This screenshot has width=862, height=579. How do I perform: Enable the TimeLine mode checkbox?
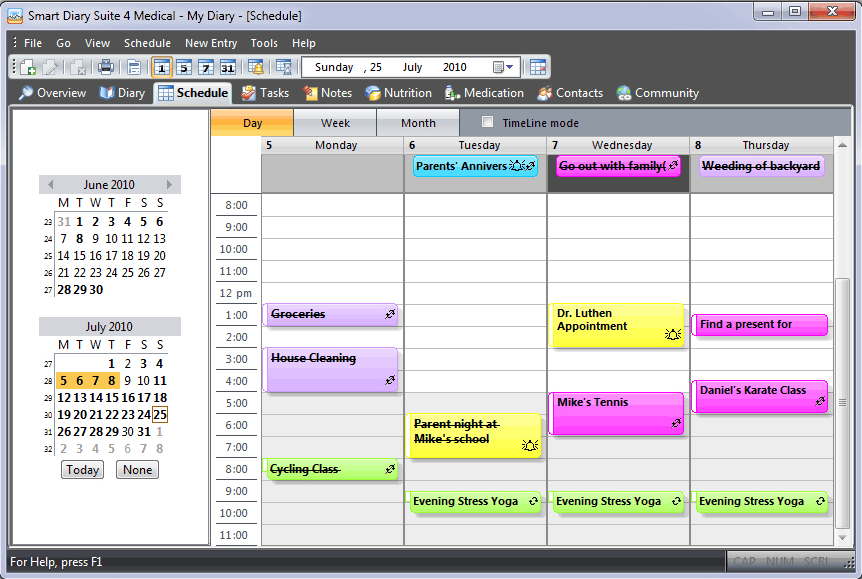(x=488, y=123)
